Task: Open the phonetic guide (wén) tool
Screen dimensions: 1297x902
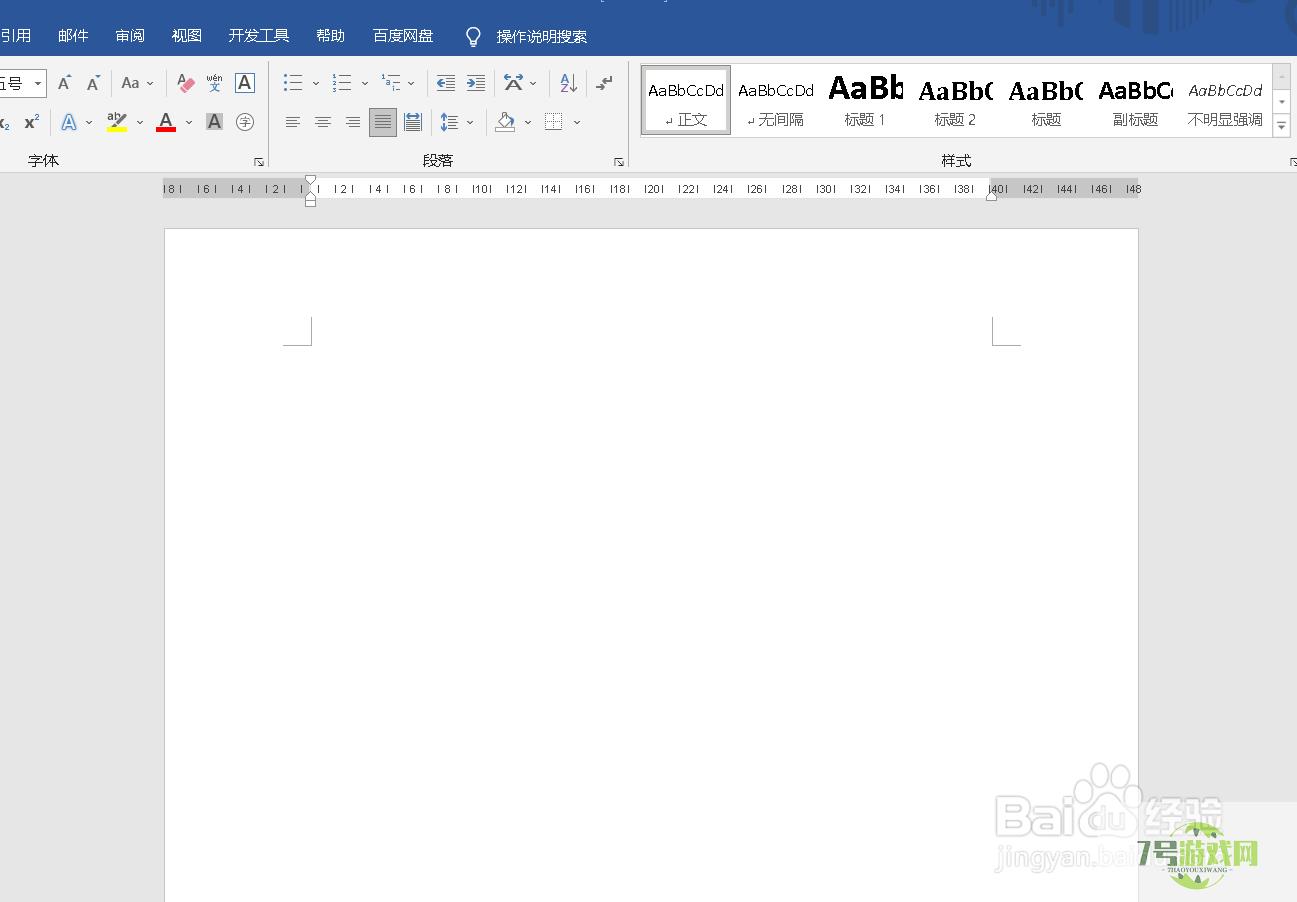Action: 215,83
